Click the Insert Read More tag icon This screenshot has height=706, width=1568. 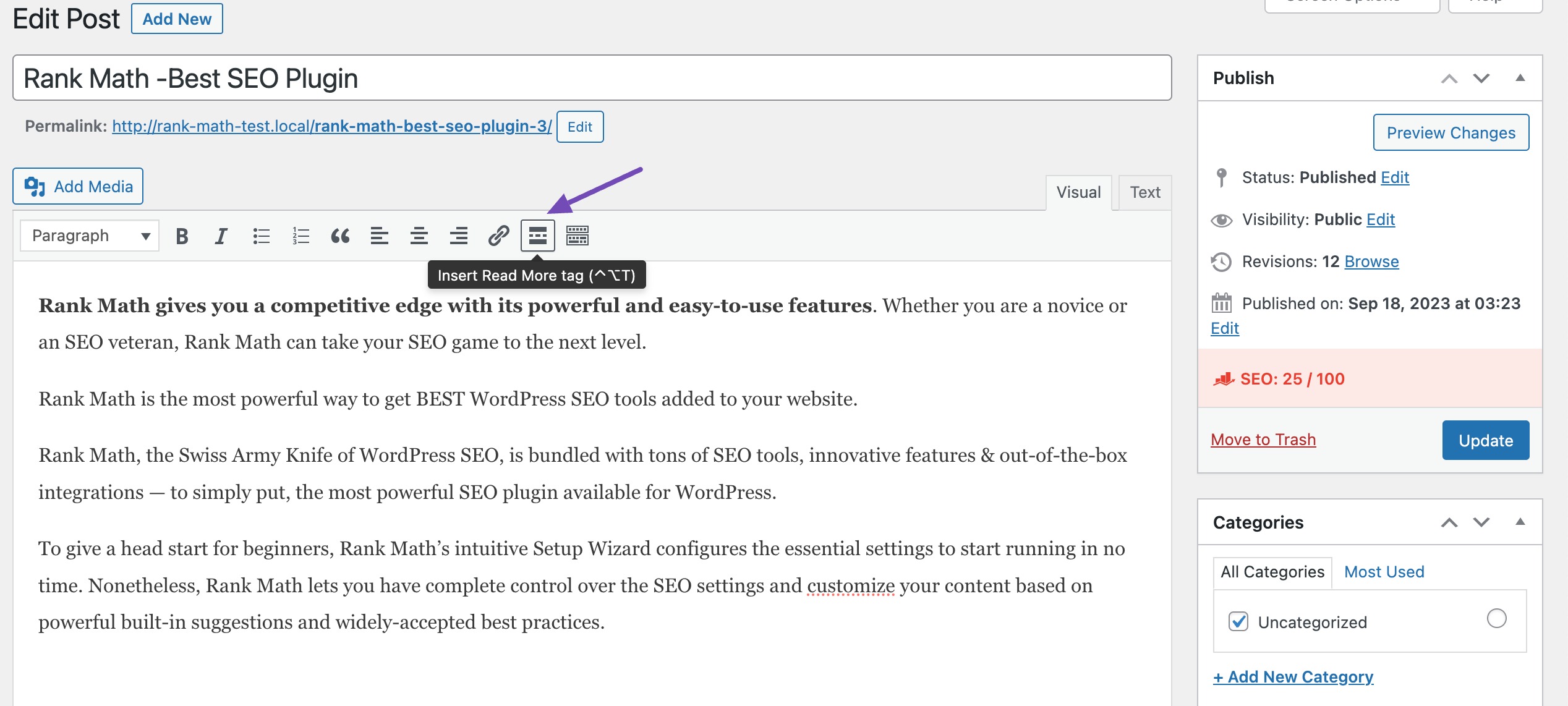tap(538, 237)
